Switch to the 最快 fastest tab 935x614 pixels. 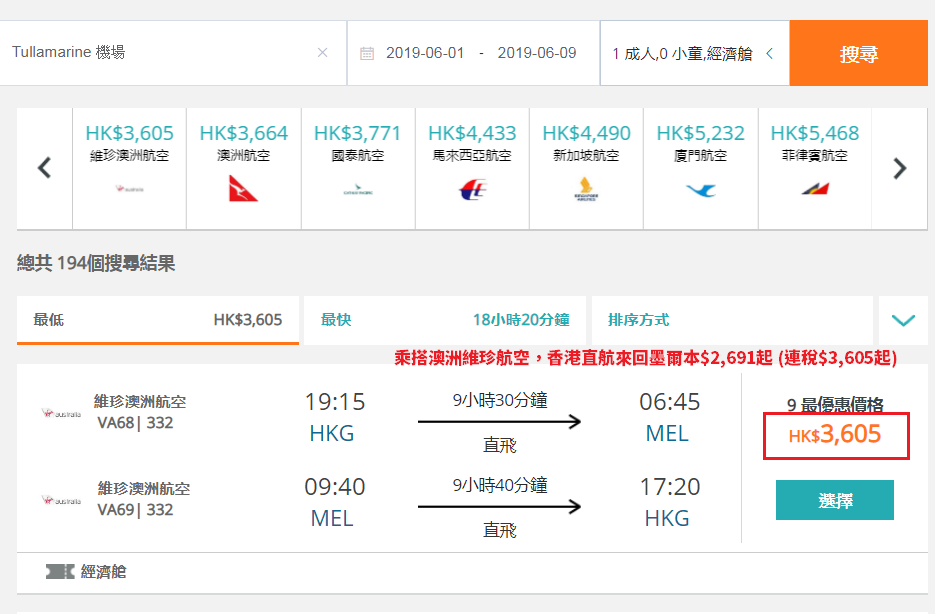445,320
